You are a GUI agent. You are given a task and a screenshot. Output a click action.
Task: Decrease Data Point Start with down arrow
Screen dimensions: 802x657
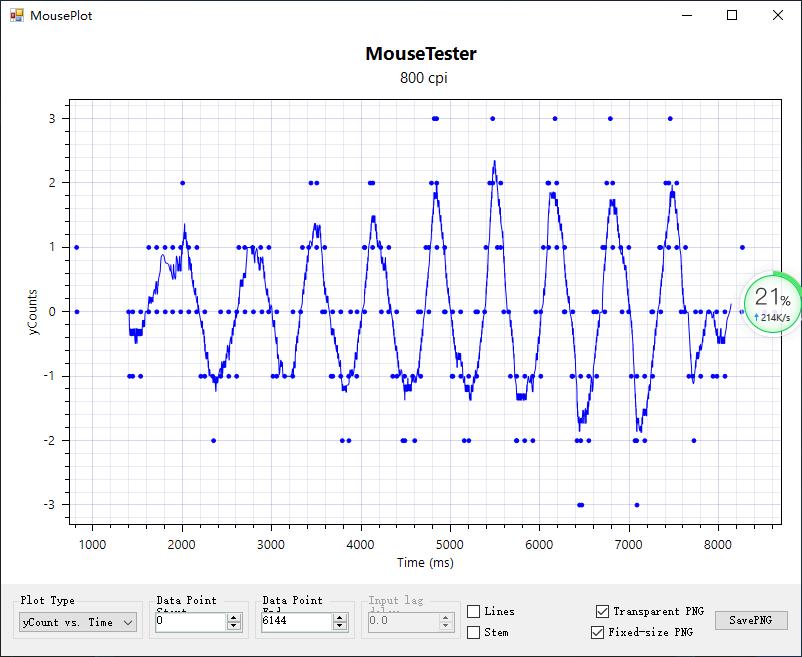click(234, 626)
